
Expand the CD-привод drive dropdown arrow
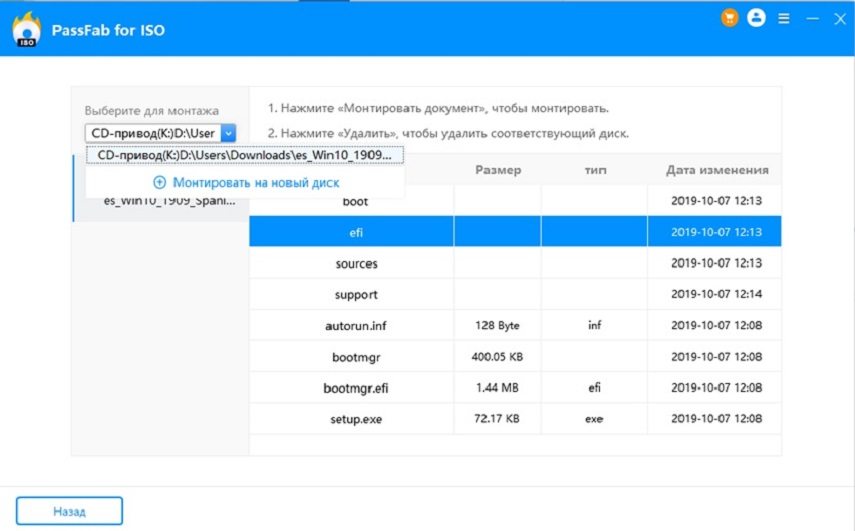tap(228, 132)
